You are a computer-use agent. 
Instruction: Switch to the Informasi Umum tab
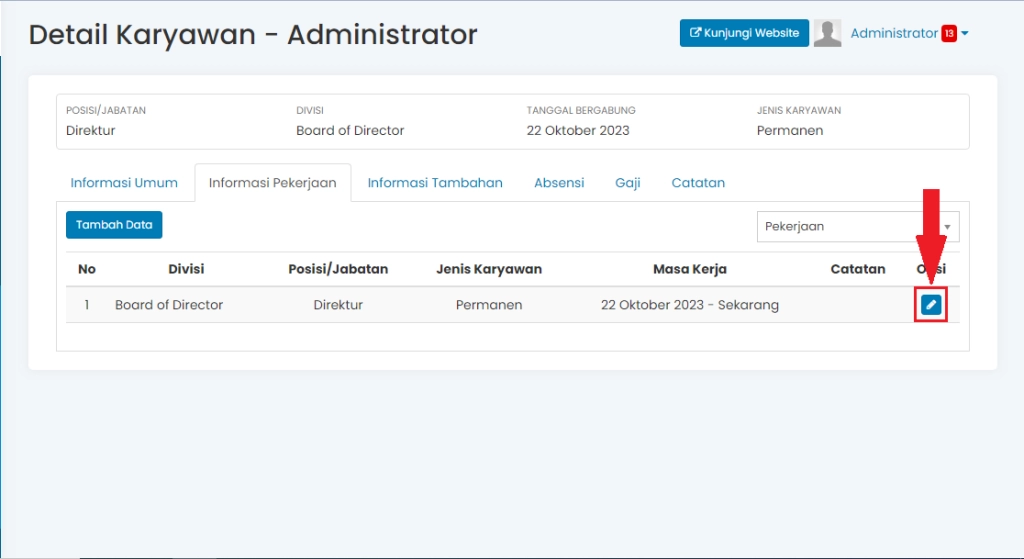click(x=124, y=183)
